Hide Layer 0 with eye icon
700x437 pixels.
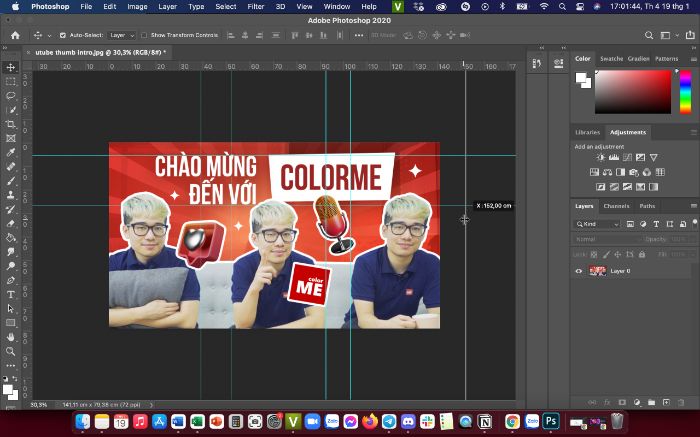(579, 271)
